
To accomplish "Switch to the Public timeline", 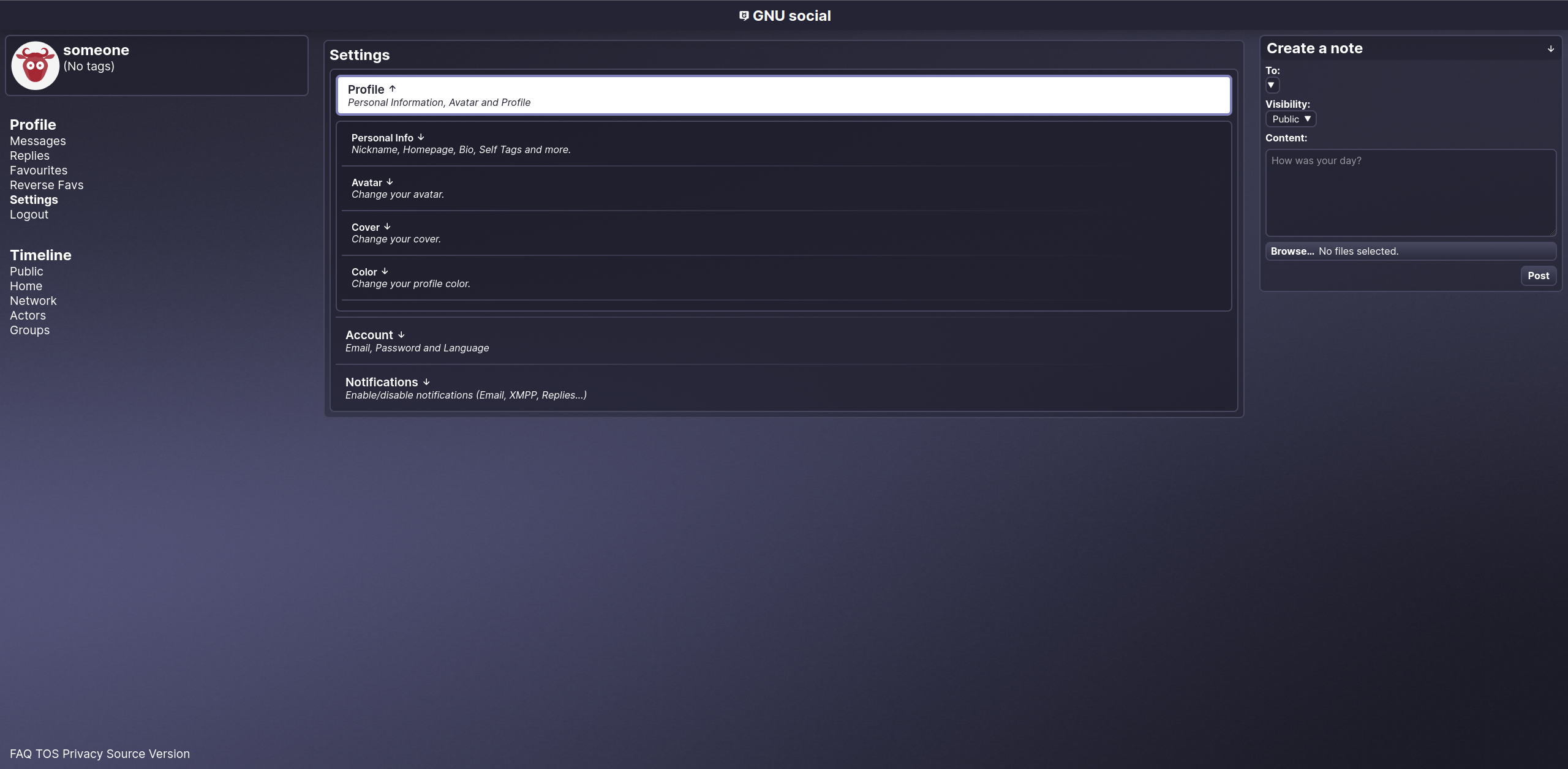I will (26, 271).
